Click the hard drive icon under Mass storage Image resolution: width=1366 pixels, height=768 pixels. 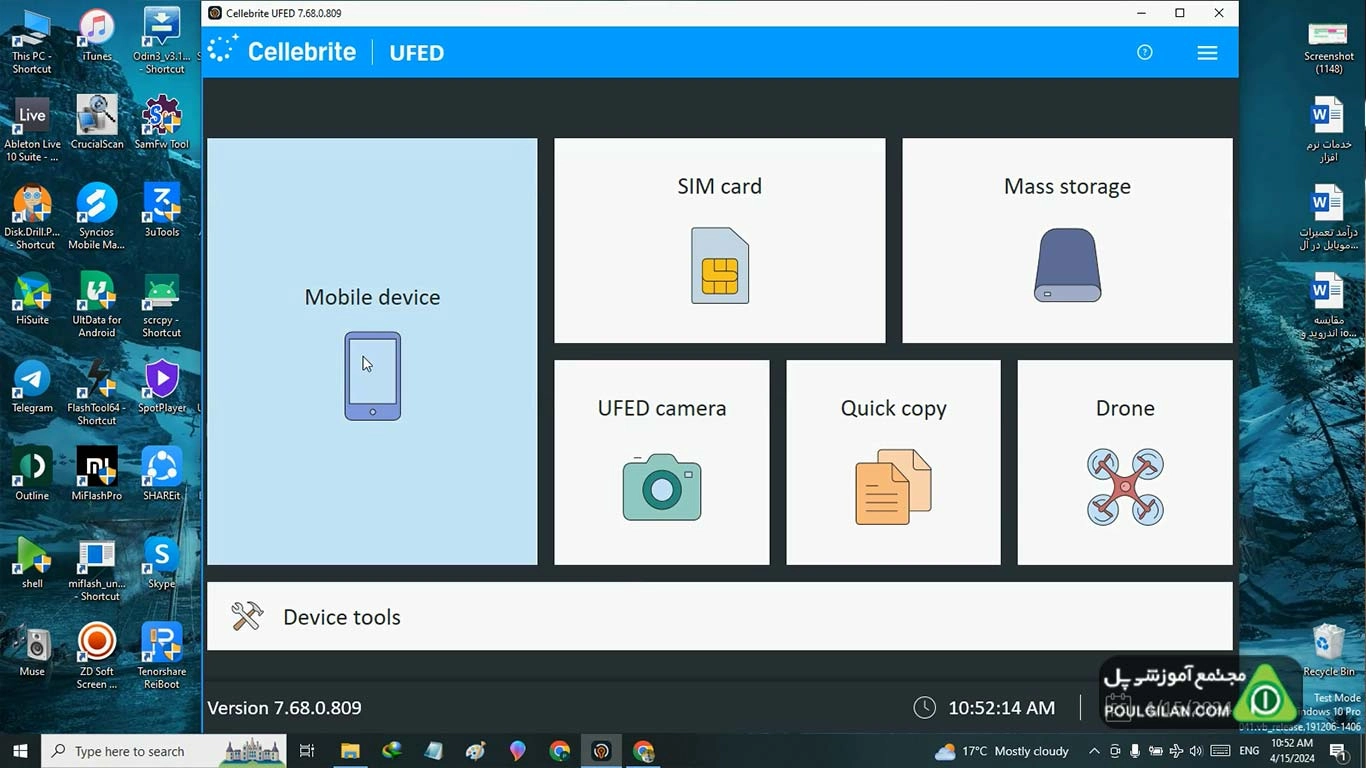pos(1067,265)
